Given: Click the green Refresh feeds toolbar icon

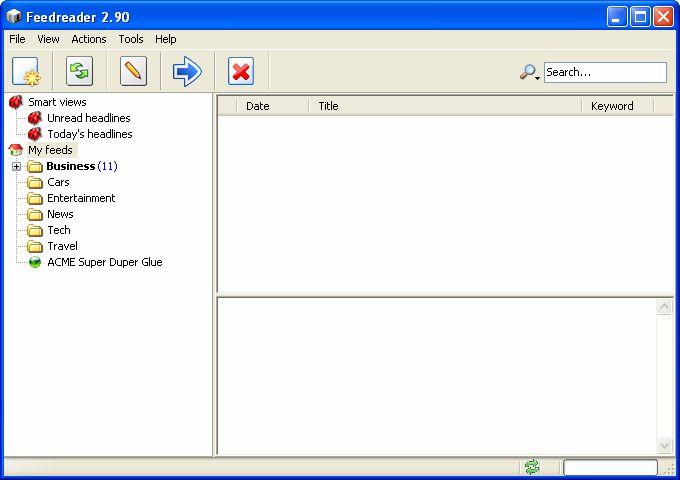Looking at the screenshot, I should click(x=79, y=72).
